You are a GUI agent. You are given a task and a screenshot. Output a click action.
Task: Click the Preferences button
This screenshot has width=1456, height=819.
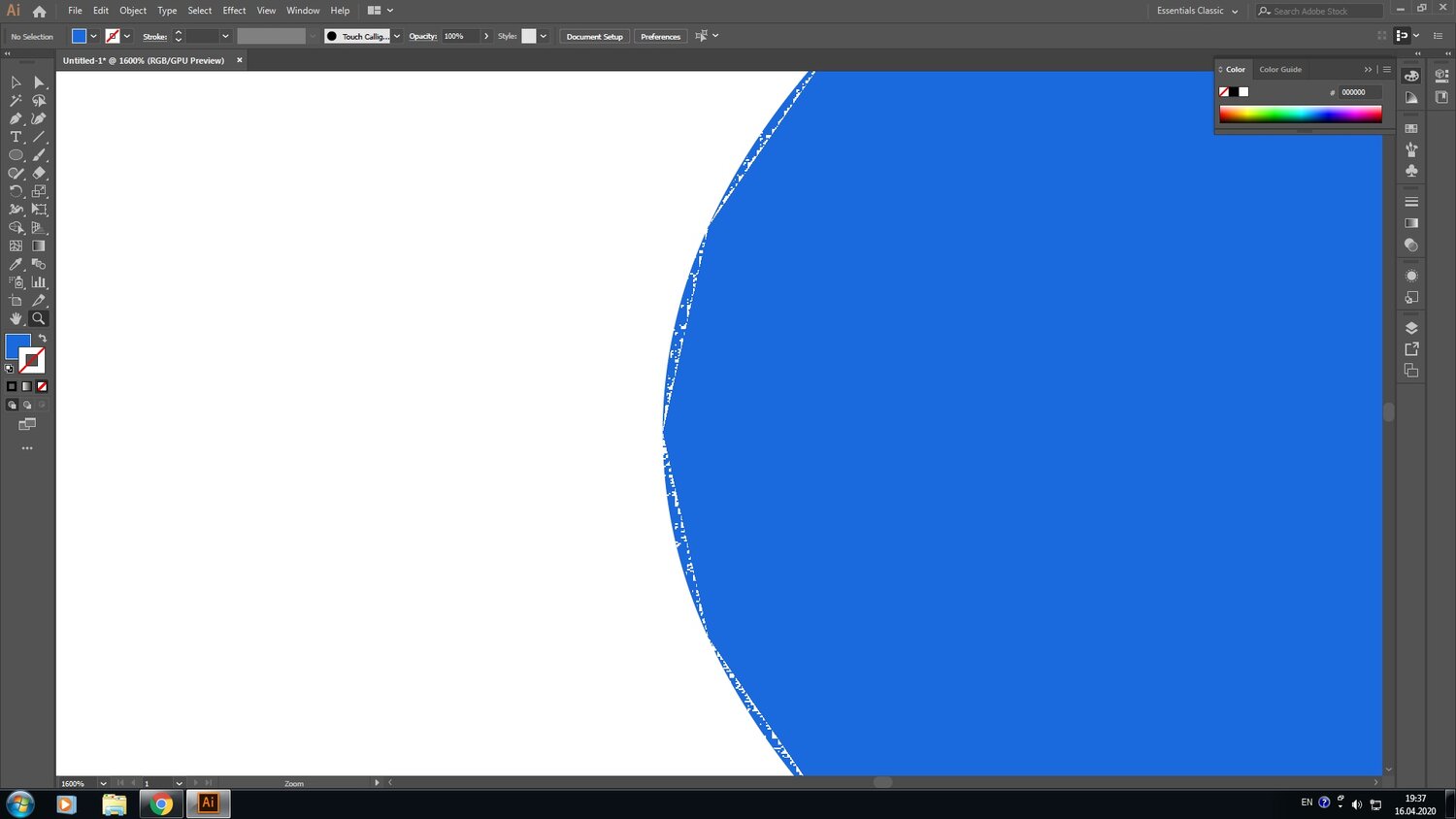point(660,36)
